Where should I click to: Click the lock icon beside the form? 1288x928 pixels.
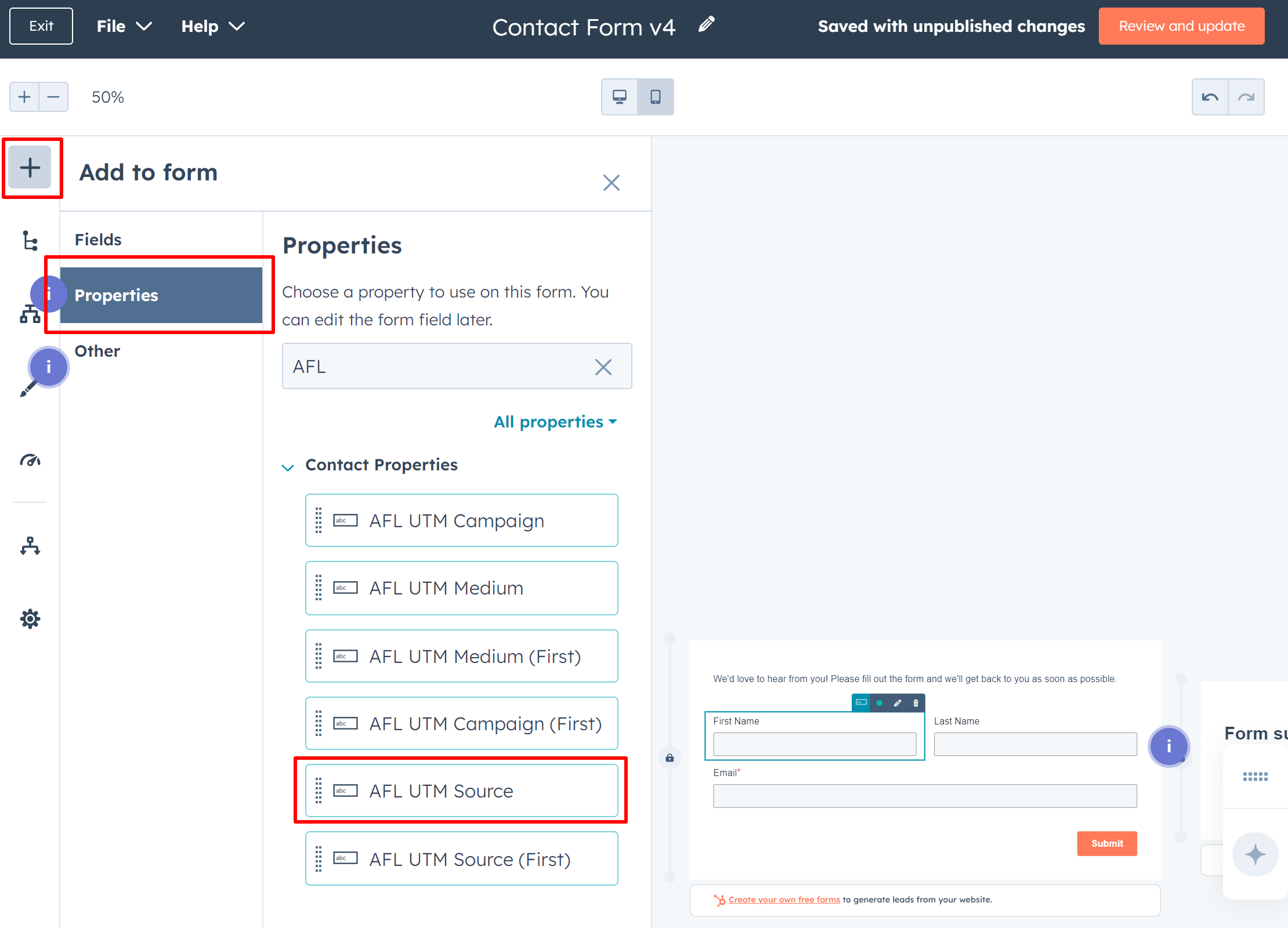coord(670,757)
